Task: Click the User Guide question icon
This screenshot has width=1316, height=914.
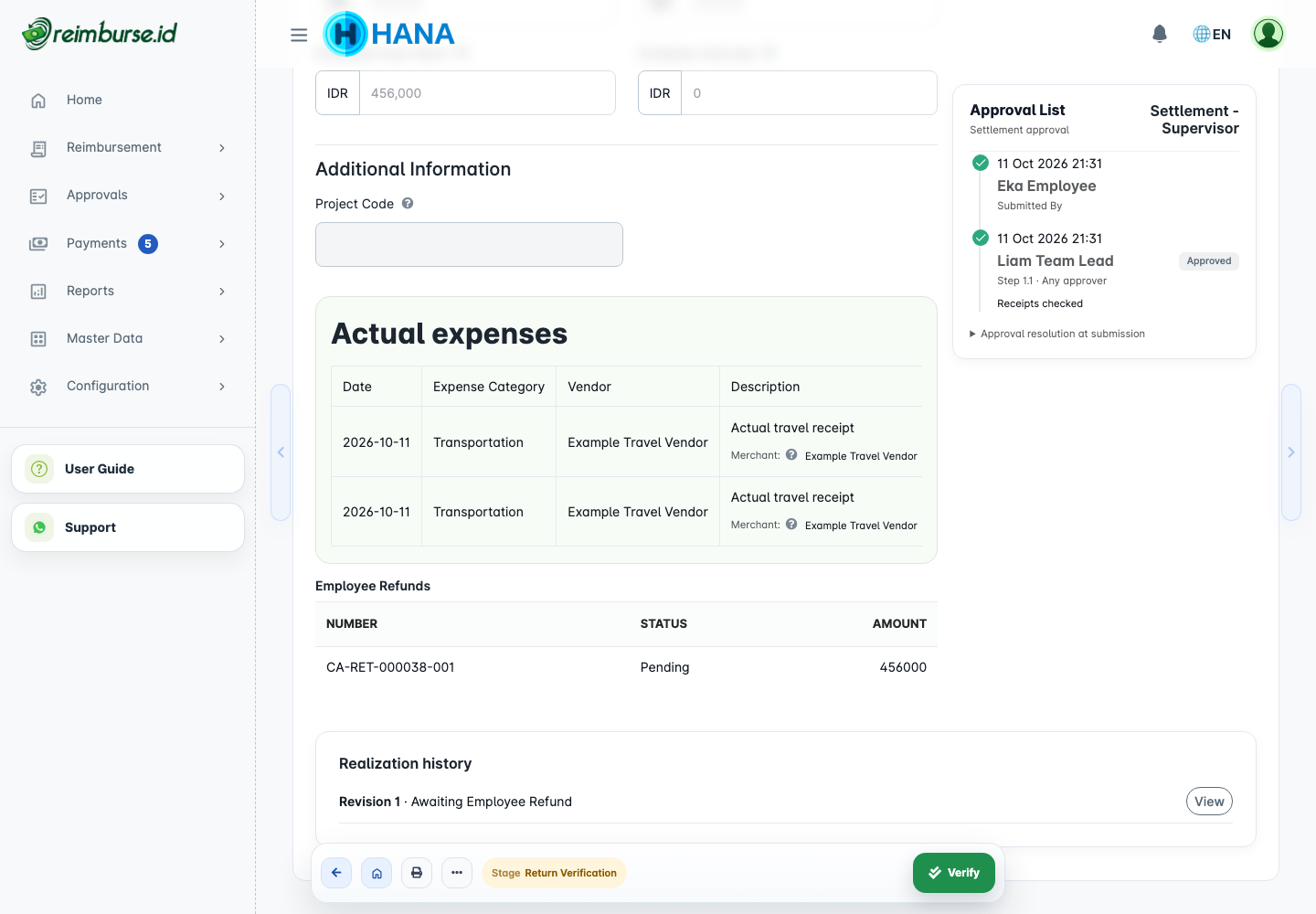Action: (x=39, y=469)
